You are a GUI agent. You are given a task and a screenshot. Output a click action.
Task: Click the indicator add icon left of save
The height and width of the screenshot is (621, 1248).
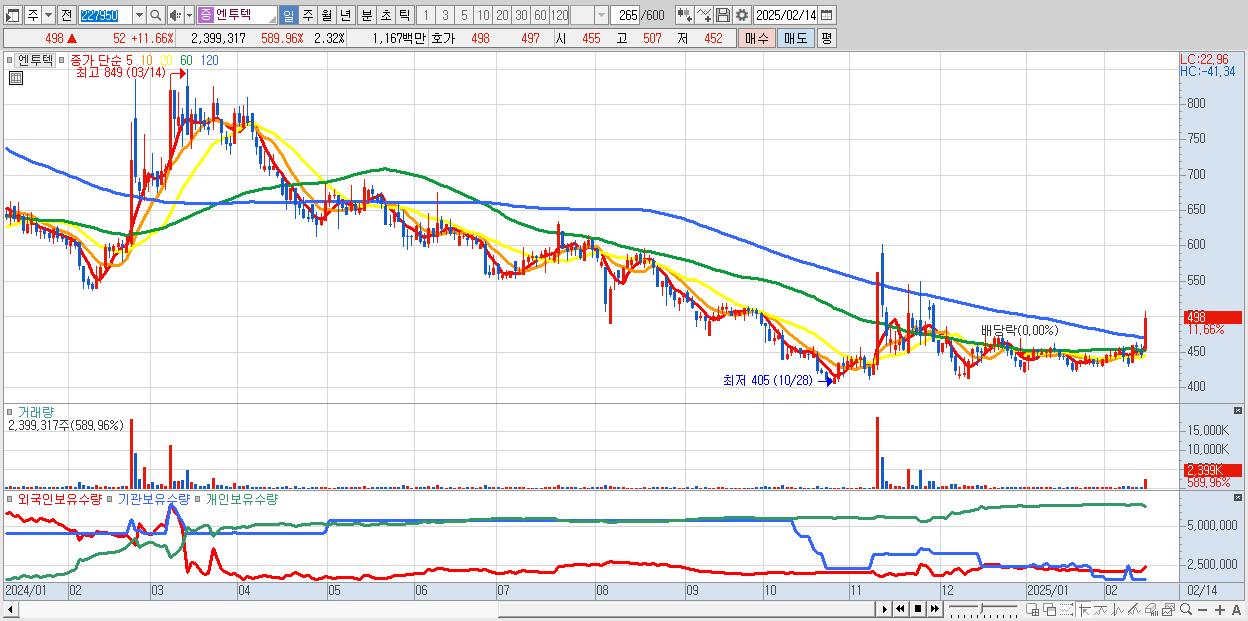click(684, 15)
